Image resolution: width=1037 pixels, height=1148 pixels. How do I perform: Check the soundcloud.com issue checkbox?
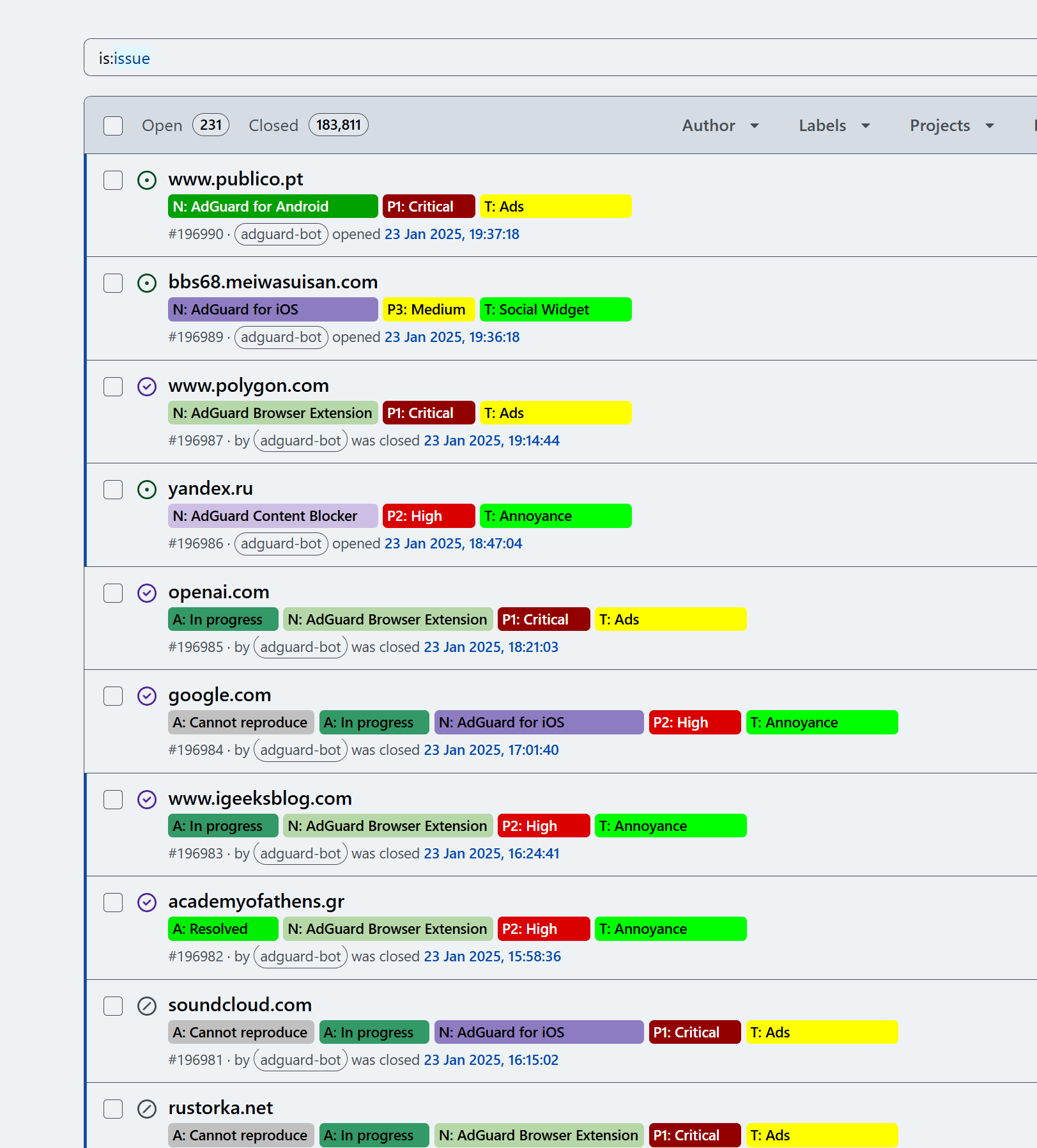pos(113,1006)
